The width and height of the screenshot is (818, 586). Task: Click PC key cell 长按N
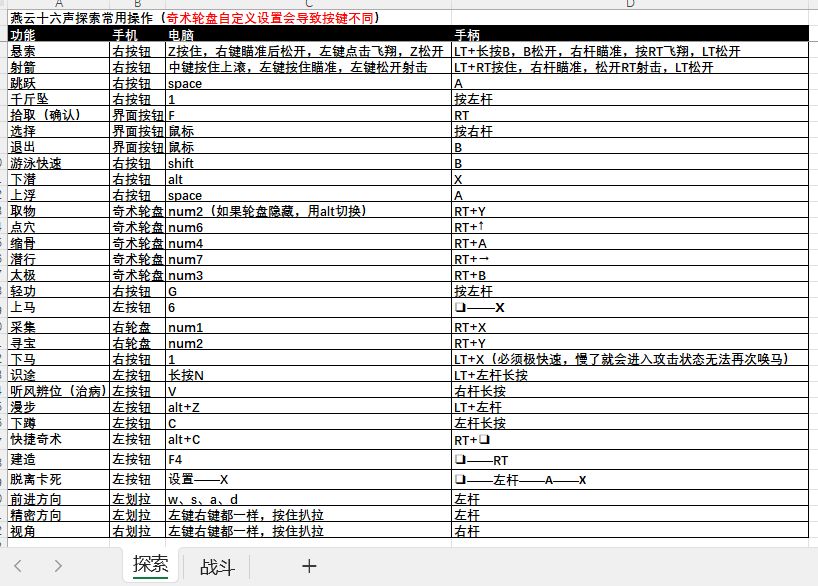click(308, 375)
